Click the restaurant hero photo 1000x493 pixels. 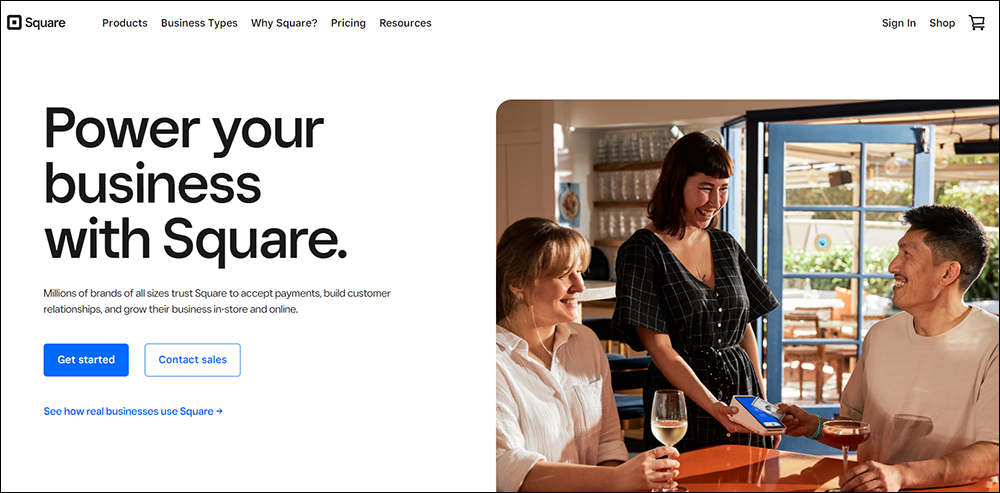[x=747, y=296]
